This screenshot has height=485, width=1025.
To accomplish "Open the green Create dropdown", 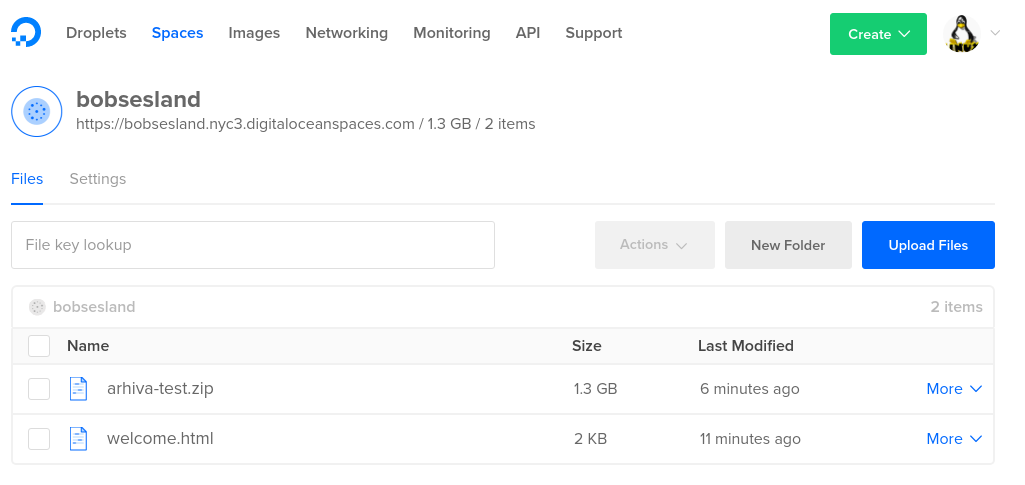I will point(878,34).
